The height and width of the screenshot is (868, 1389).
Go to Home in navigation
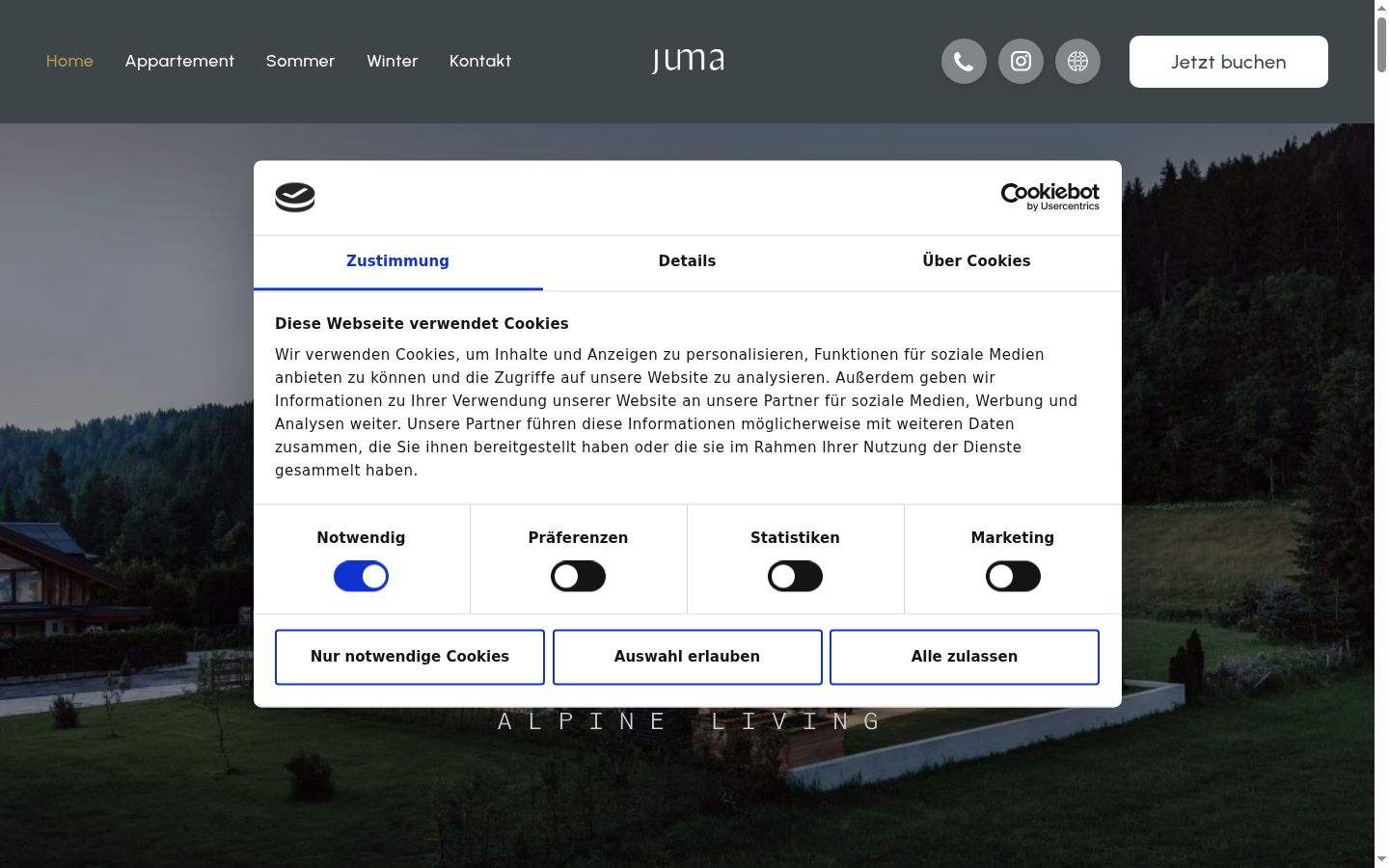point(69,61)
